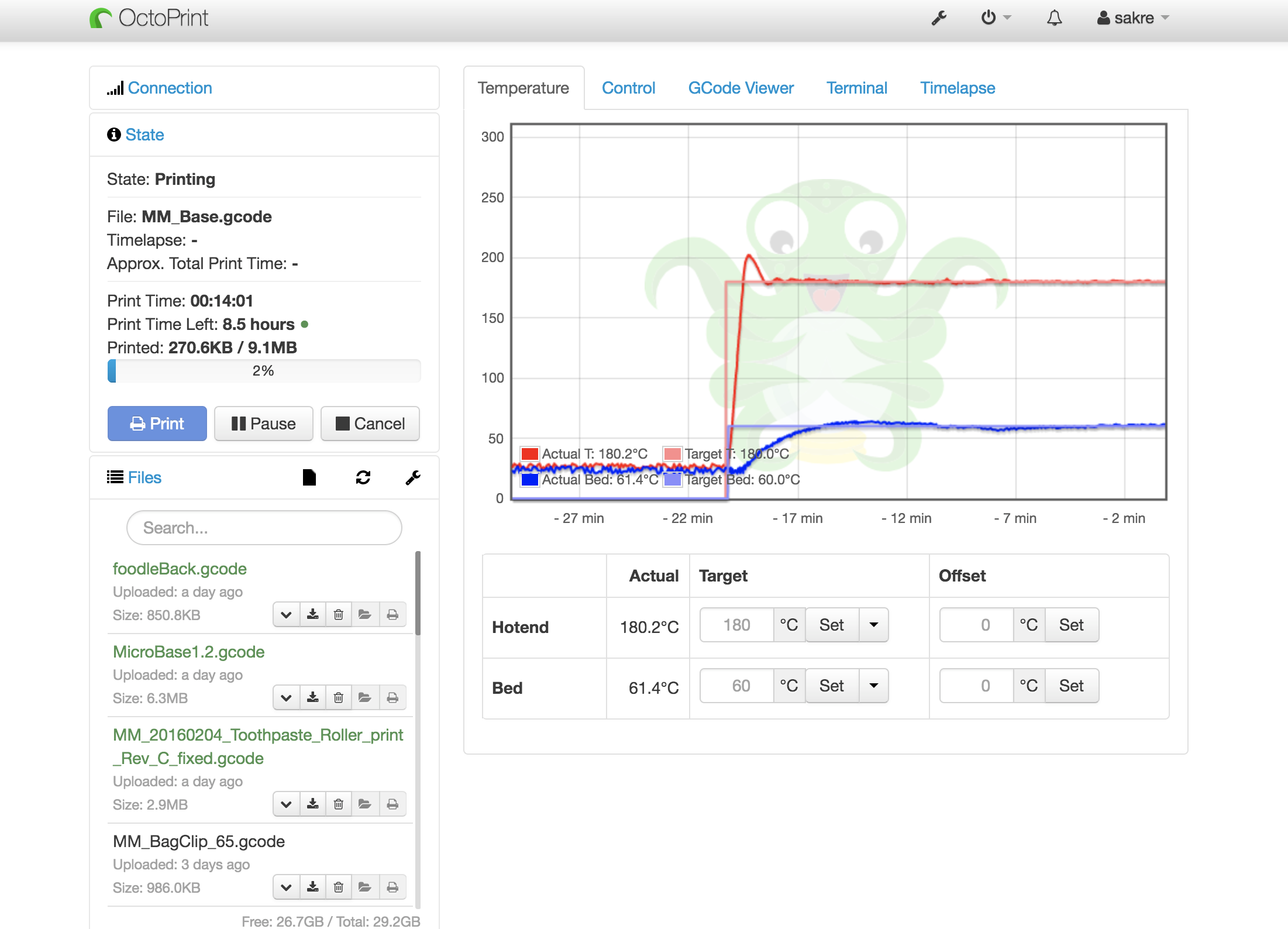The image size is (1288, 929).
Task: Click the notification bell icon
Action: point(1054,18)
